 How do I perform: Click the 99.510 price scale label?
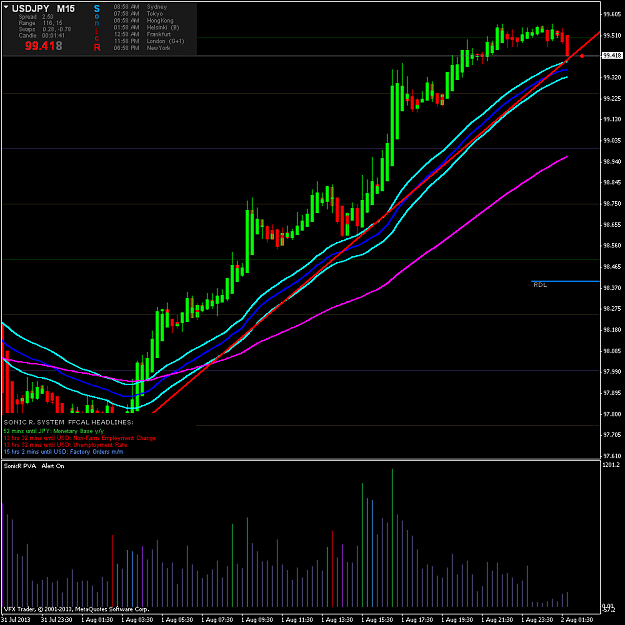612,35
